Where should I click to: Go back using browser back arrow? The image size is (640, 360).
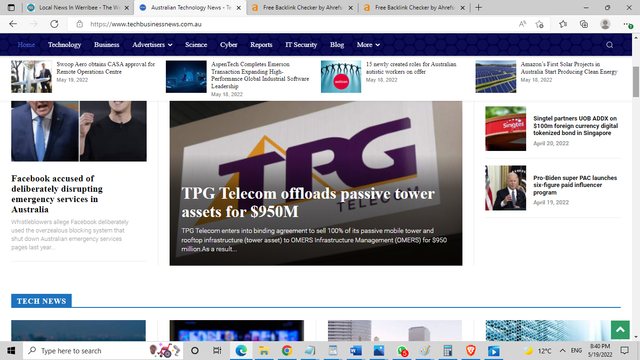13,24
